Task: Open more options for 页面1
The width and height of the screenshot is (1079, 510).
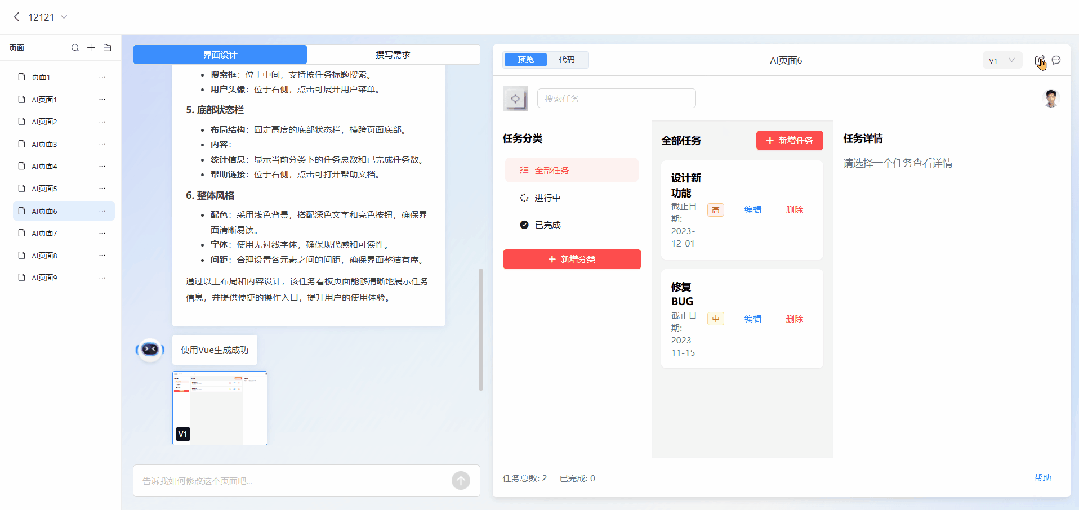Action: click(103, 78)
